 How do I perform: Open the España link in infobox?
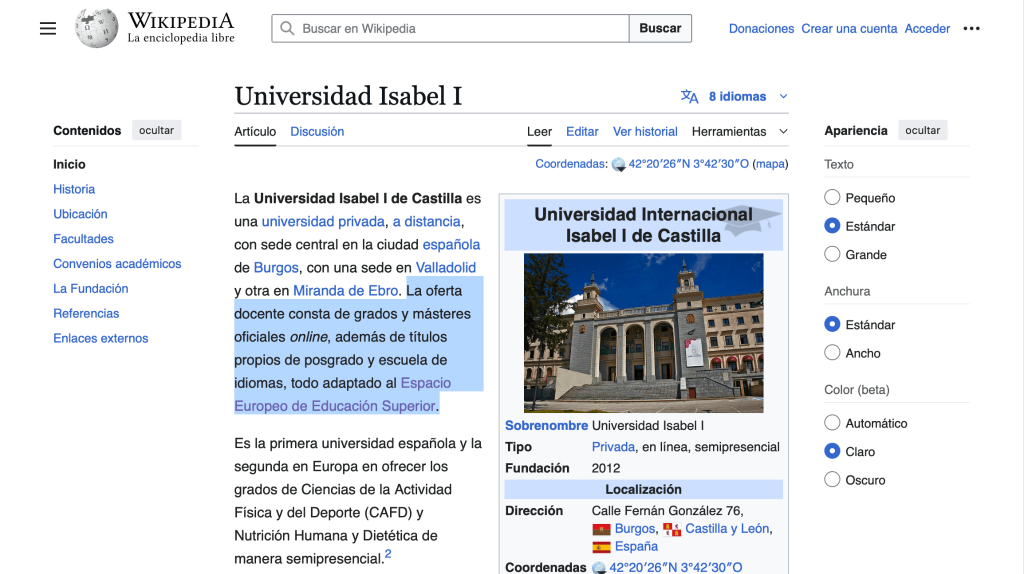click(x=636, y=547)
